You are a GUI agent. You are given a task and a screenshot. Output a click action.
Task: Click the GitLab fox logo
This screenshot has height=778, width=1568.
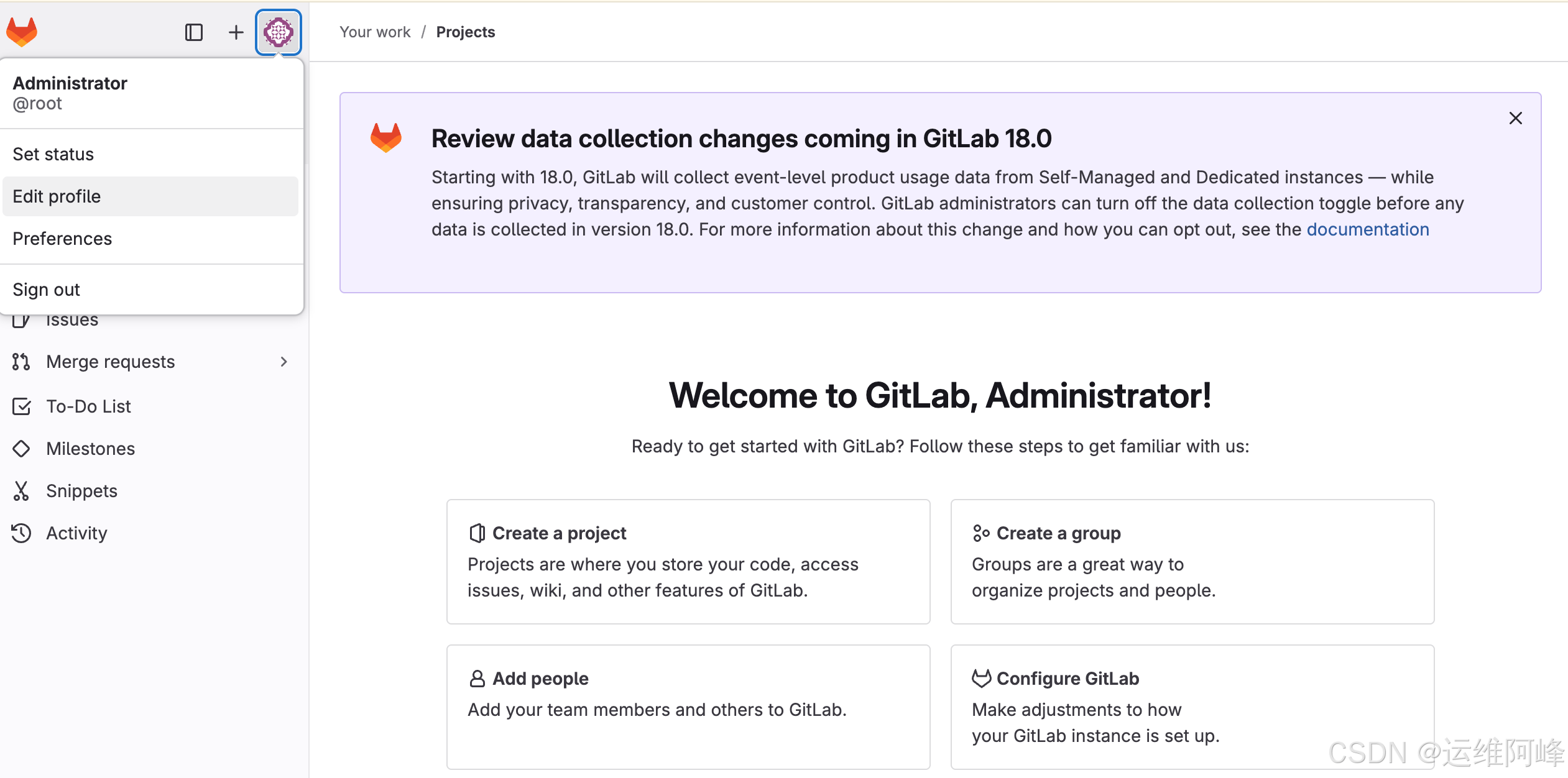[x=22, y=31]
